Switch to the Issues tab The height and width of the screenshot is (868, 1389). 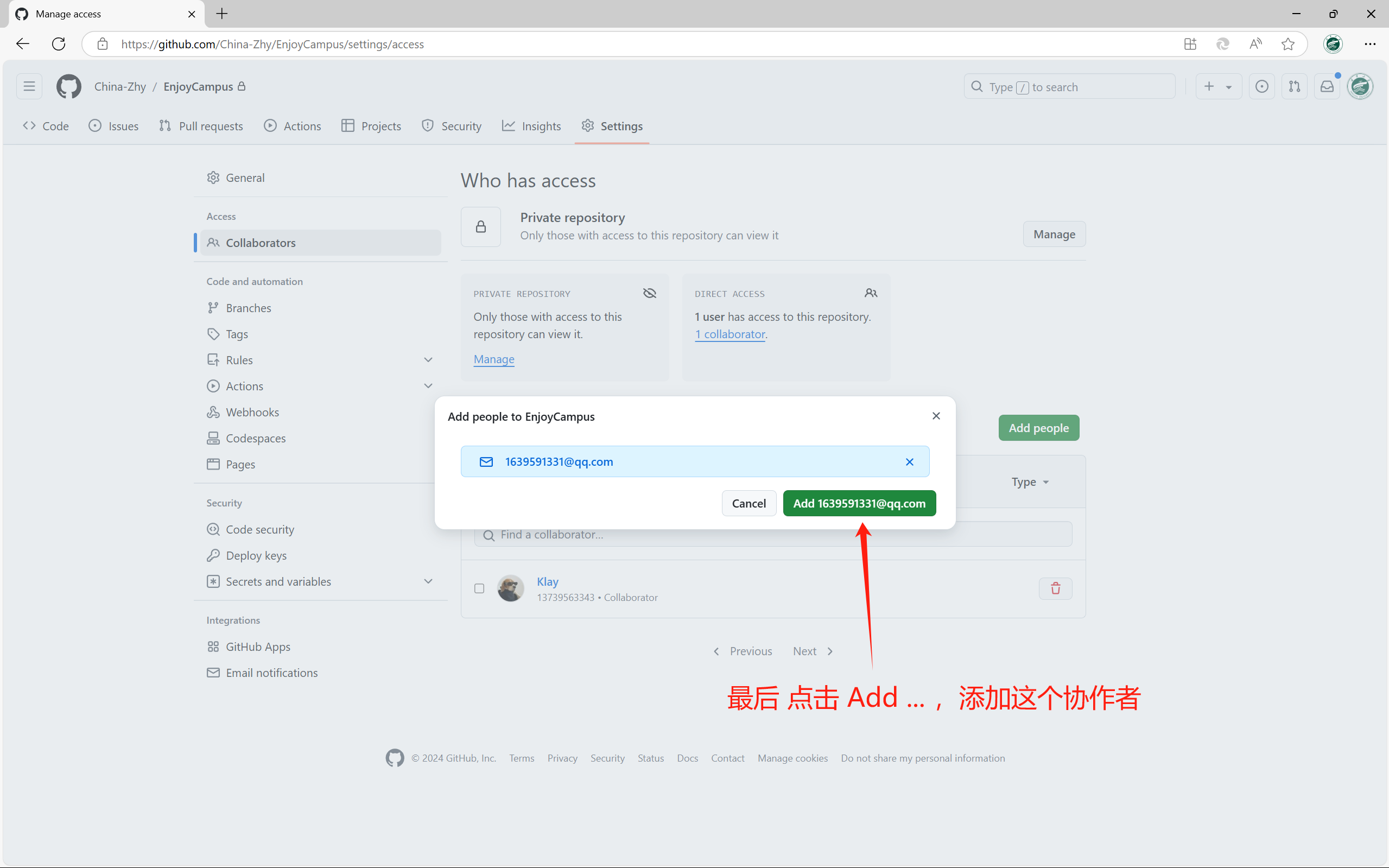(x=113, y=126)
